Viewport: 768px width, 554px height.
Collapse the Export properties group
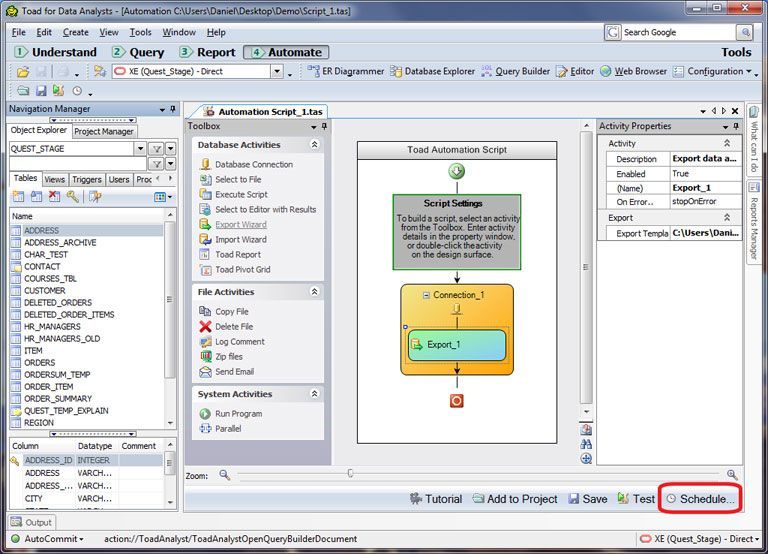(x=727, y=217)
